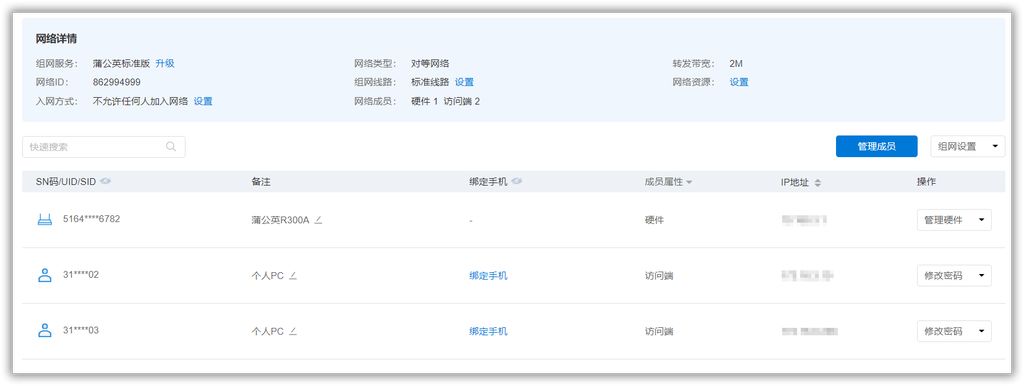Toggle 绑定手机 column eye icon
This screenshot has height=386, width=1024.
[x=517, y=181]
